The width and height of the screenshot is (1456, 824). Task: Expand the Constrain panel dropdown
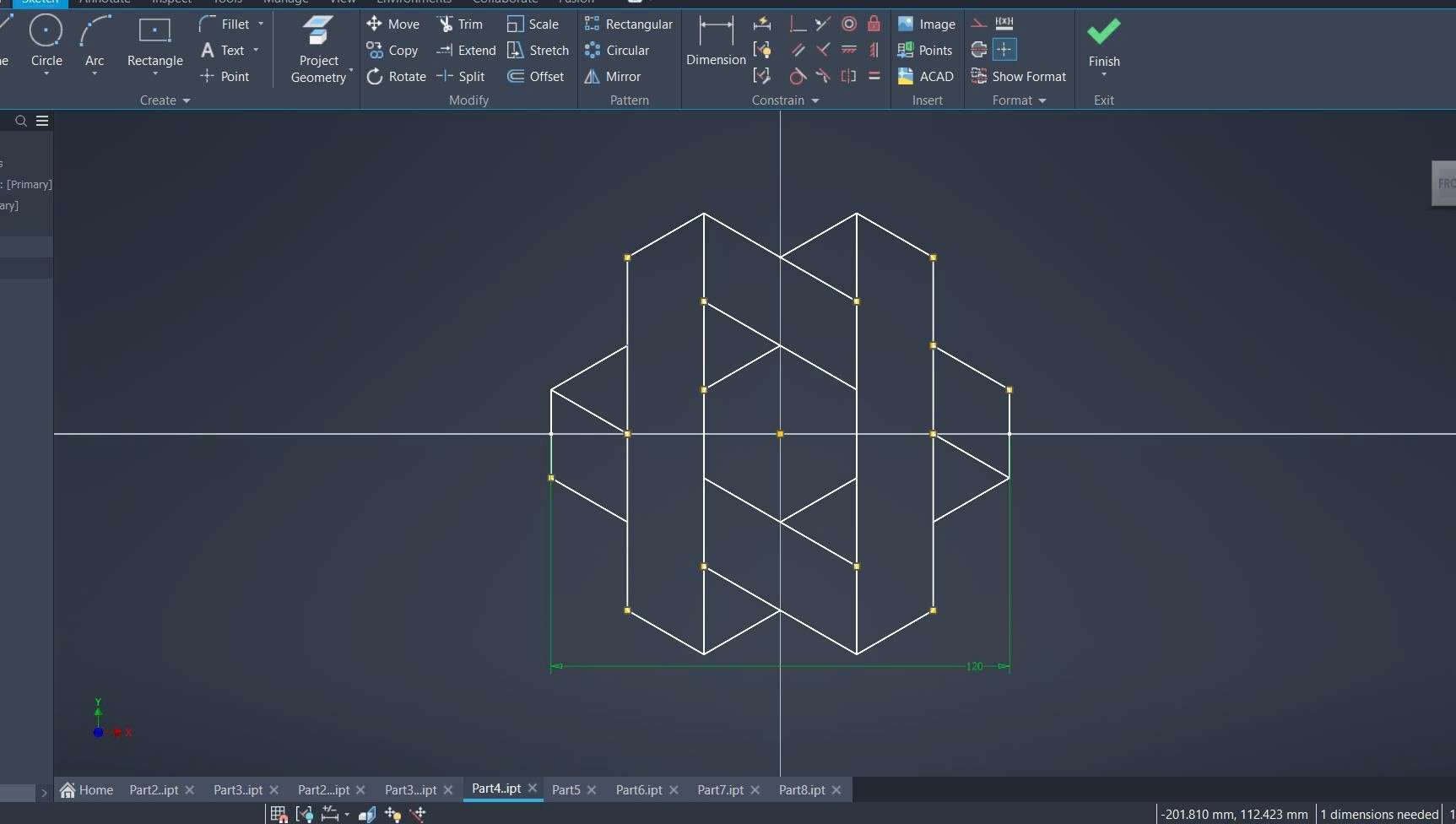[815, 100]
